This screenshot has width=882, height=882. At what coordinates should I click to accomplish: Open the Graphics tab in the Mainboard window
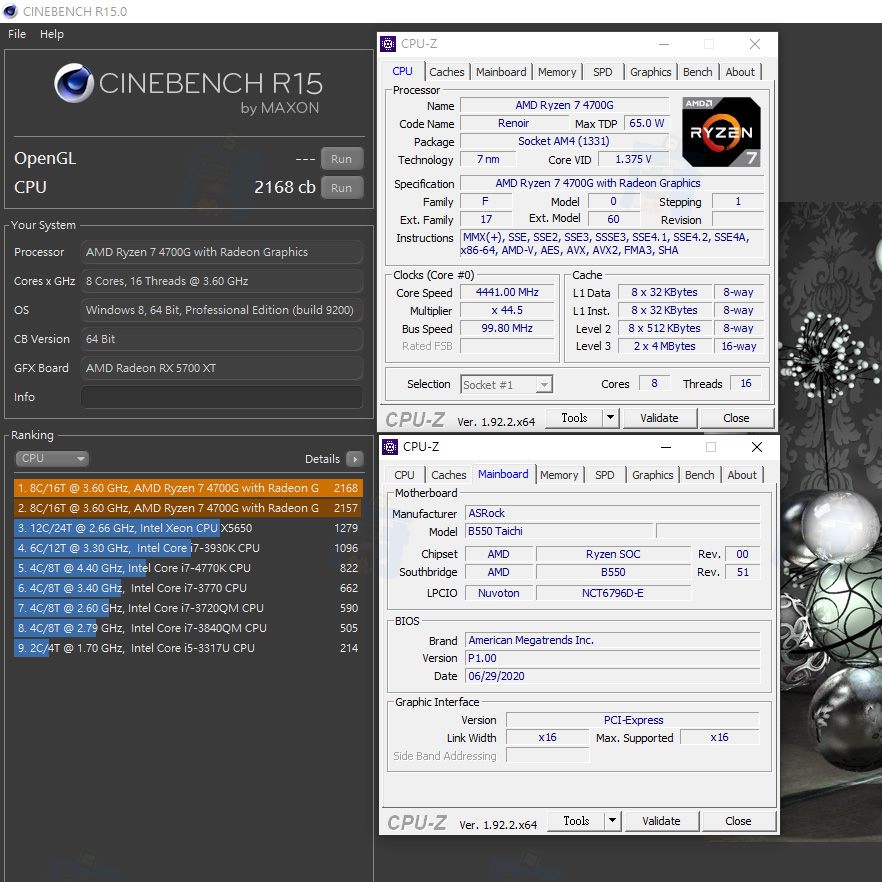(652, 475)
